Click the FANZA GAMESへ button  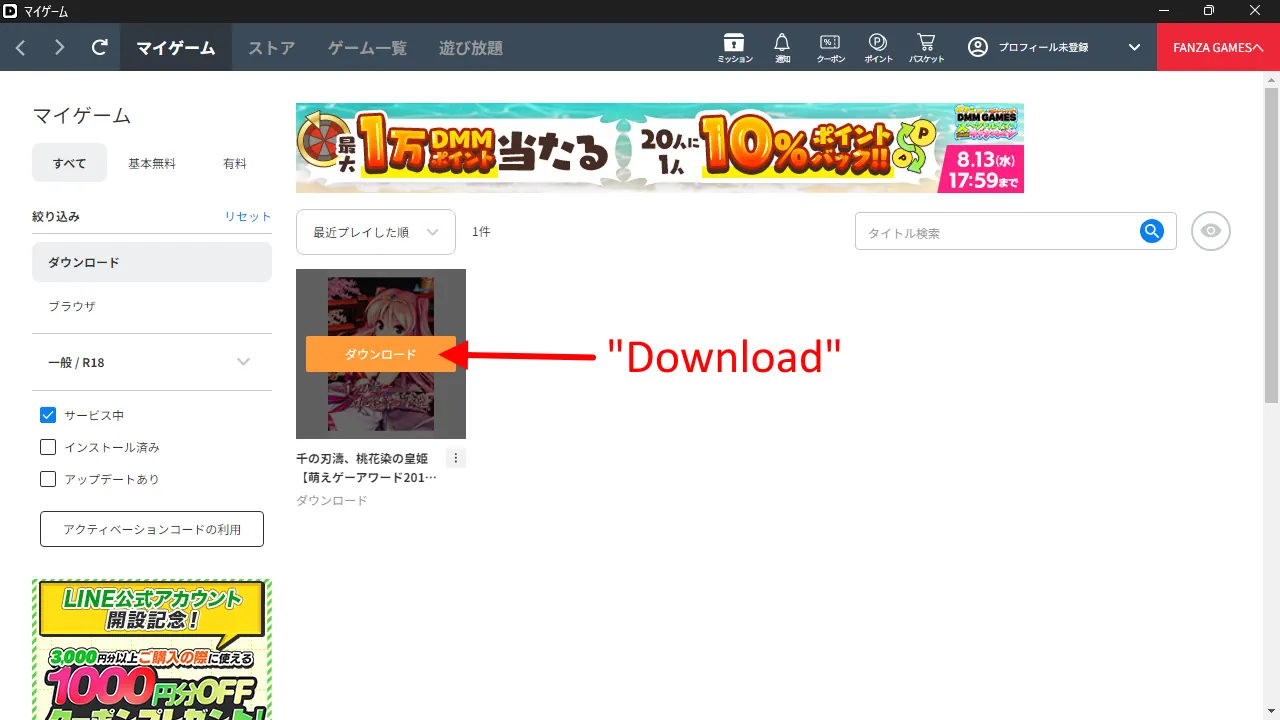(1218, 47)
